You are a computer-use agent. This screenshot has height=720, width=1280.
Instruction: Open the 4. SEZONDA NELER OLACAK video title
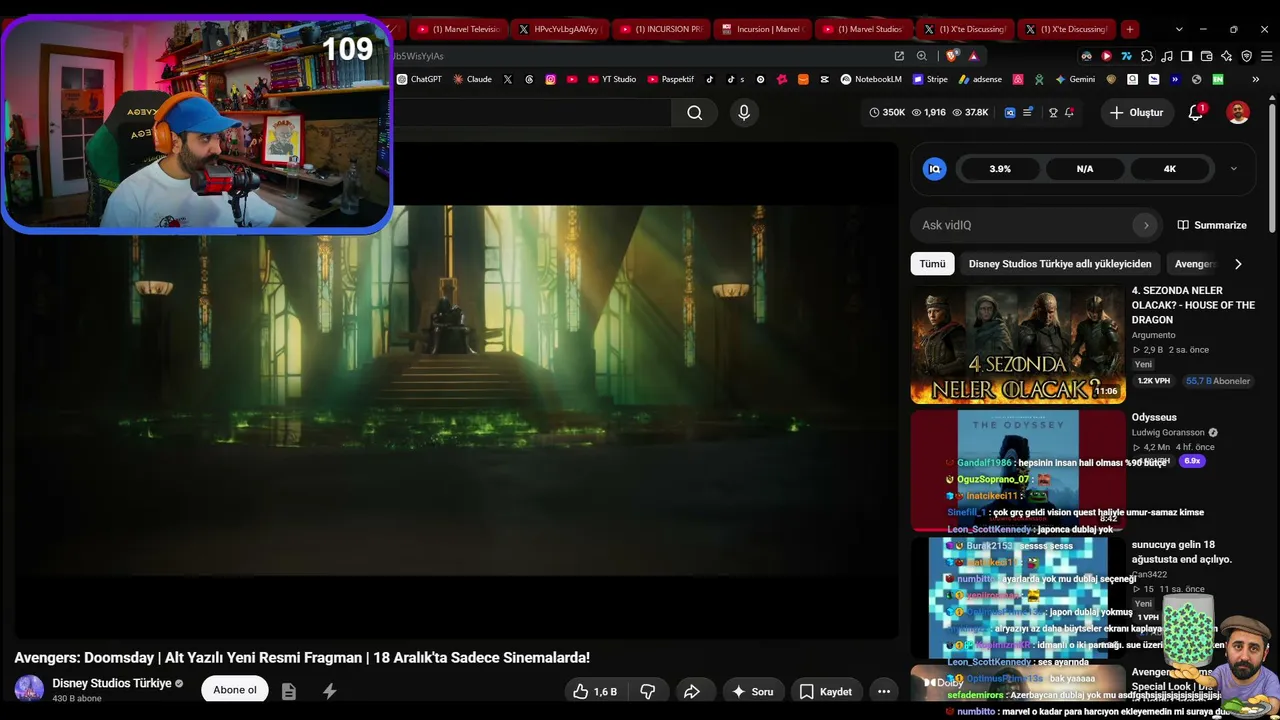pyautogui.click(x=1193, y=305)
